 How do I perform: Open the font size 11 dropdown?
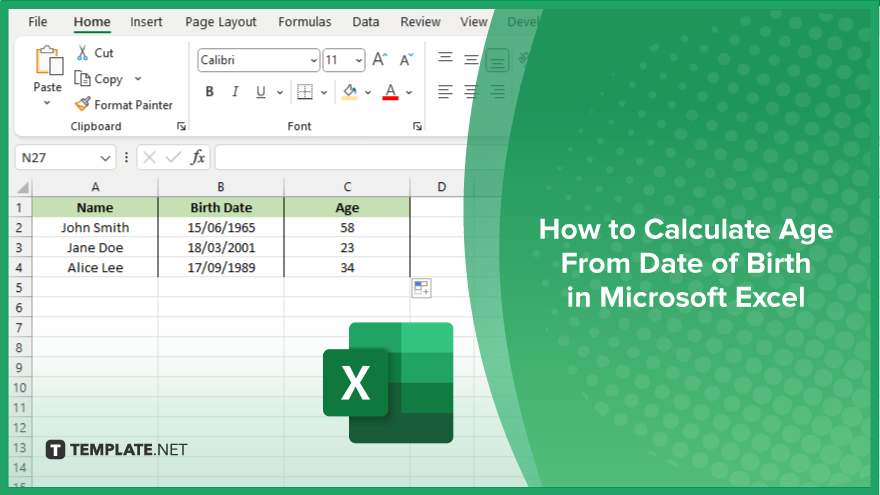point(358,60)
